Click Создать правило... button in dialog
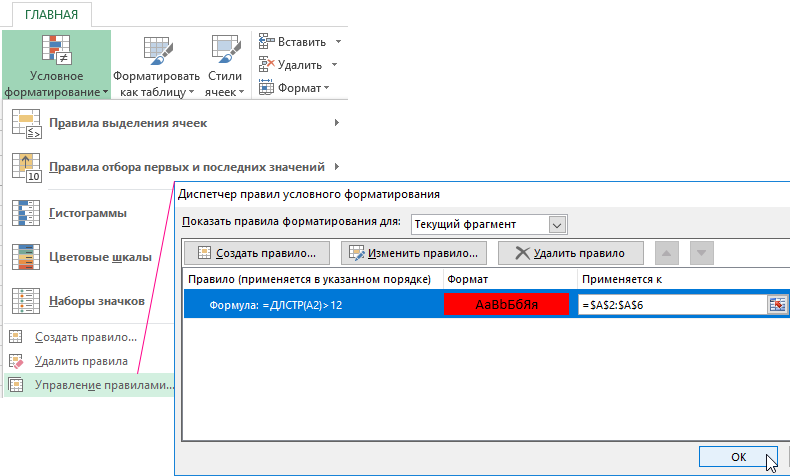 coord(257,253)
